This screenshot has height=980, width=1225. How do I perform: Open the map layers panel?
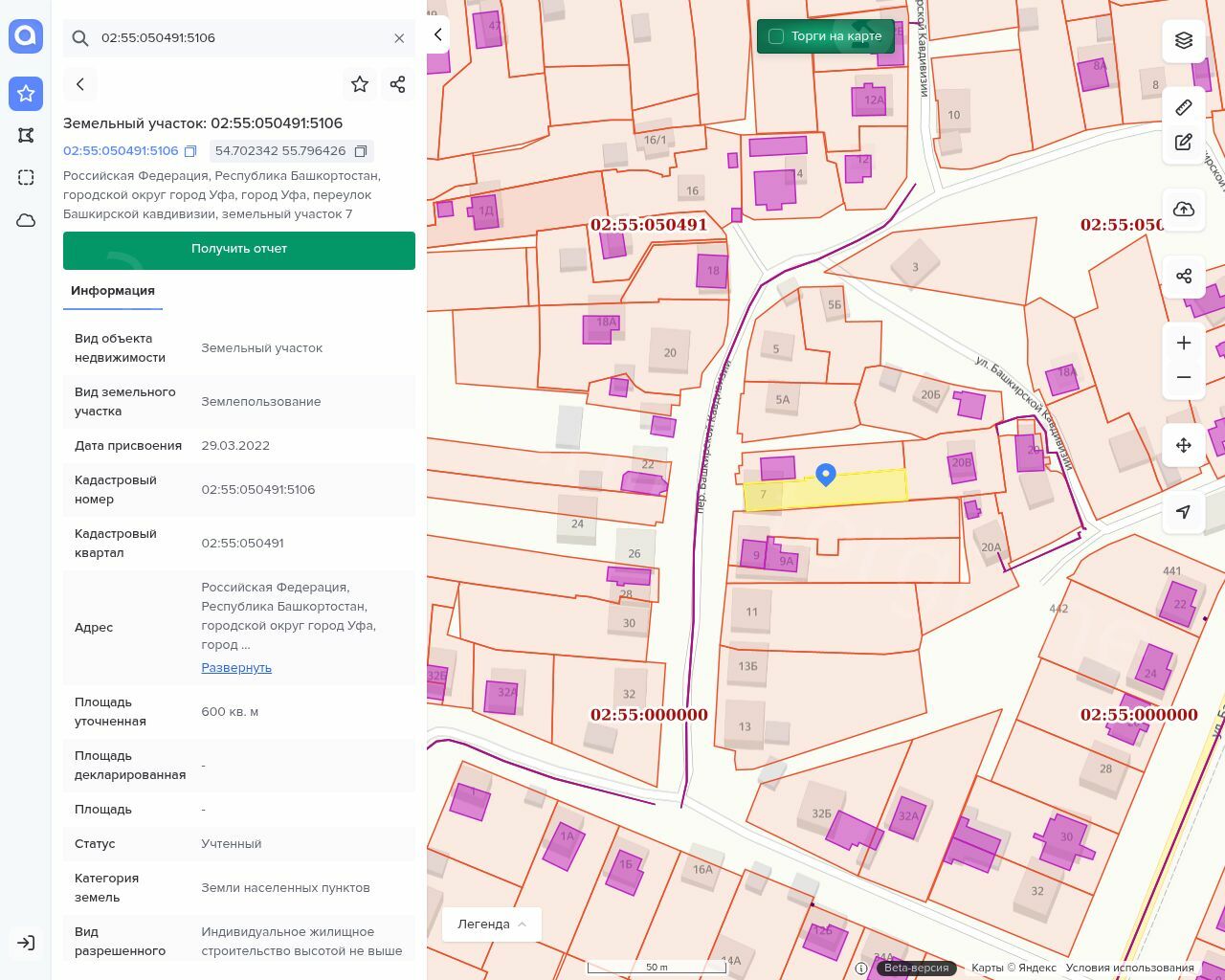click(x=1184, y=40)
